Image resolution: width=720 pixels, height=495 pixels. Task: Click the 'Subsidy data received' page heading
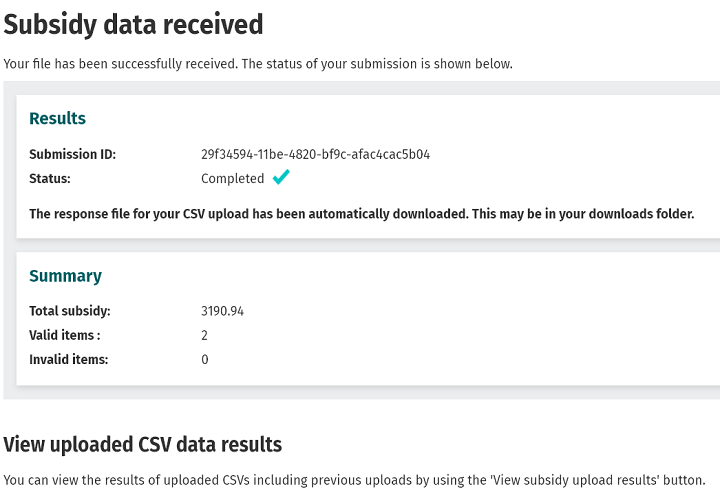tap(133, 24)
